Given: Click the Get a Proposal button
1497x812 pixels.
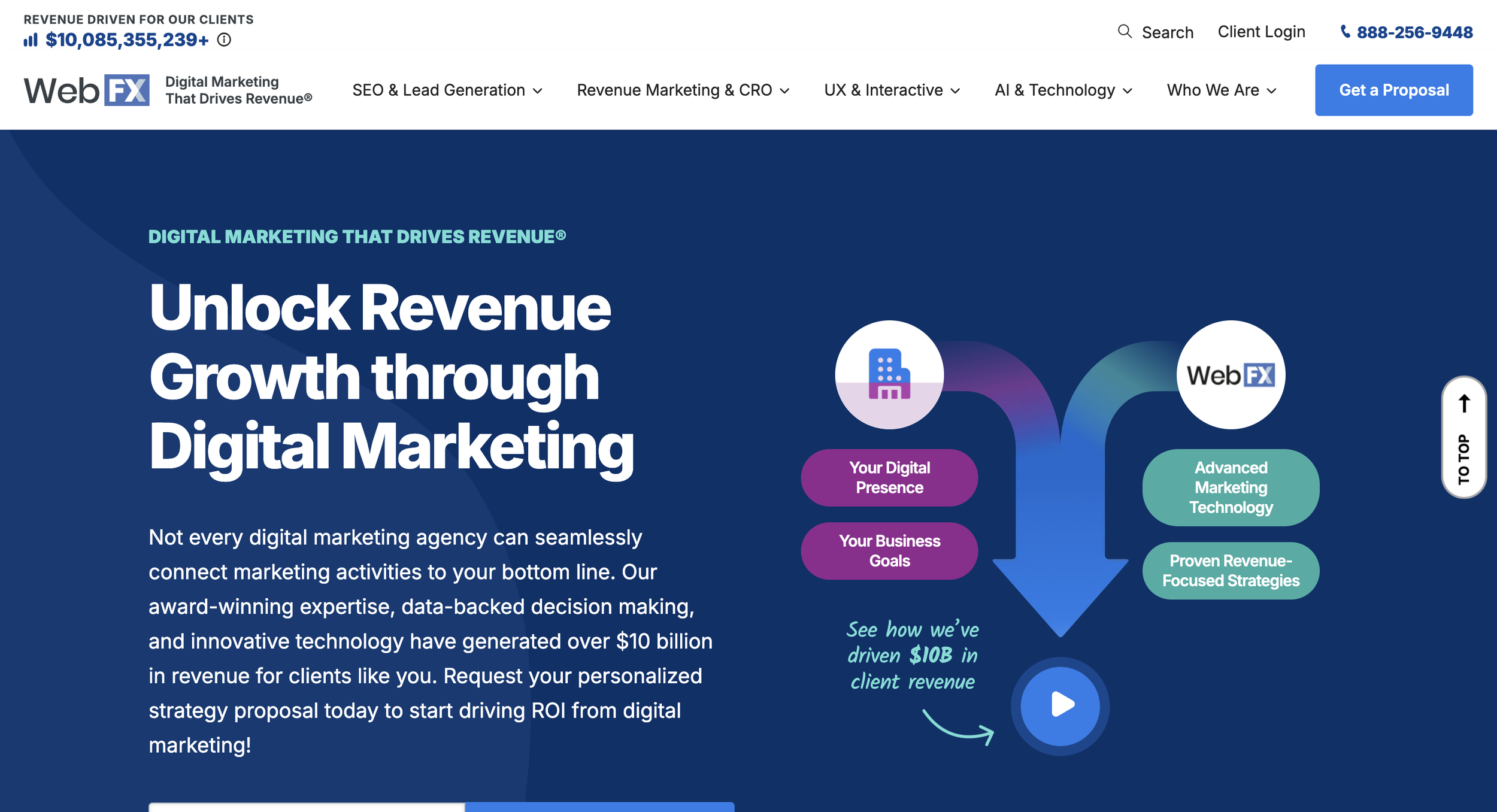Looking at the screenshot, I should click(x=1393, y=90).
